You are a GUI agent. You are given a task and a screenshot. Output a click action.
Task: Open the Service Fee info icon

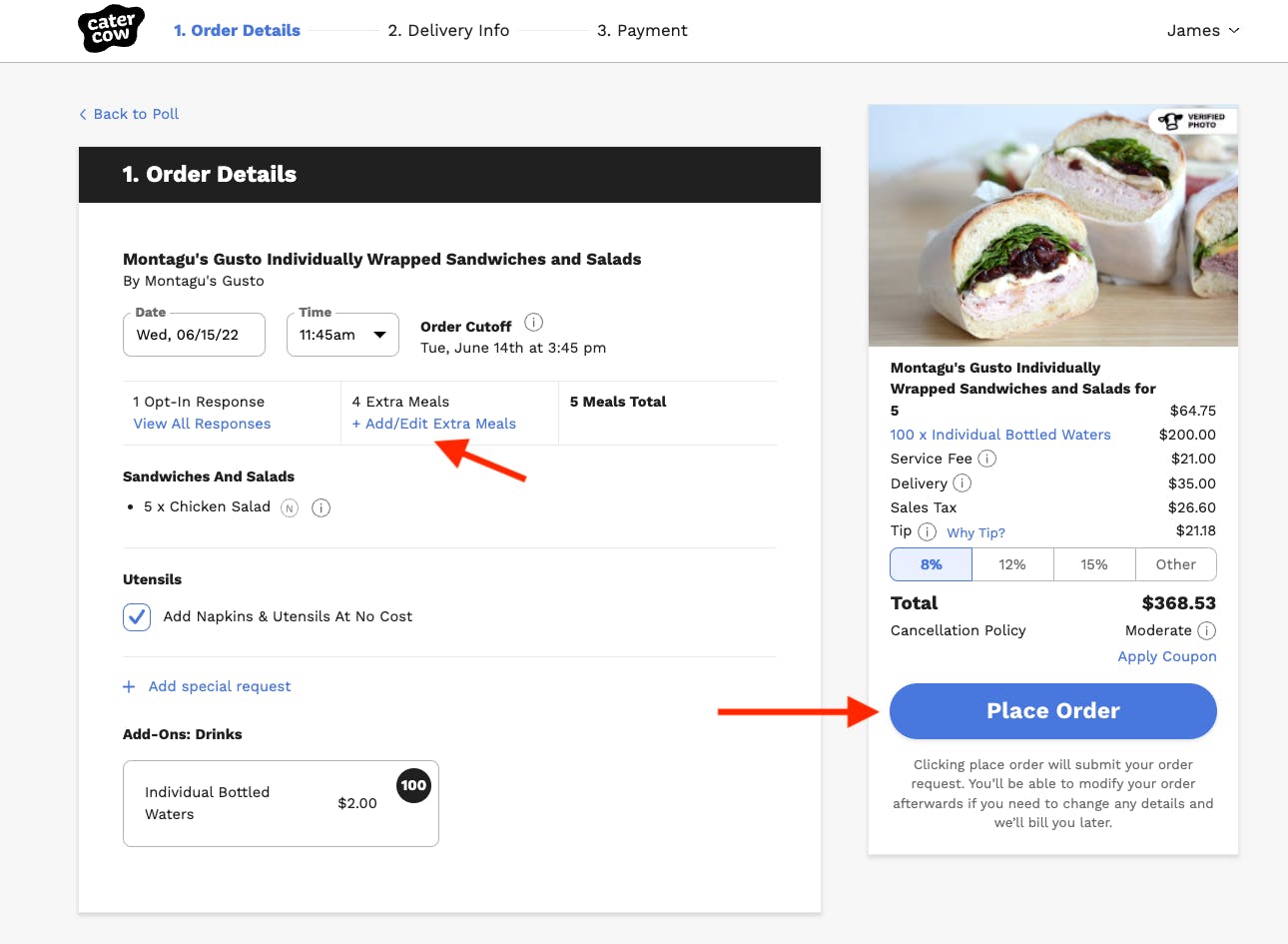point(986,459)
